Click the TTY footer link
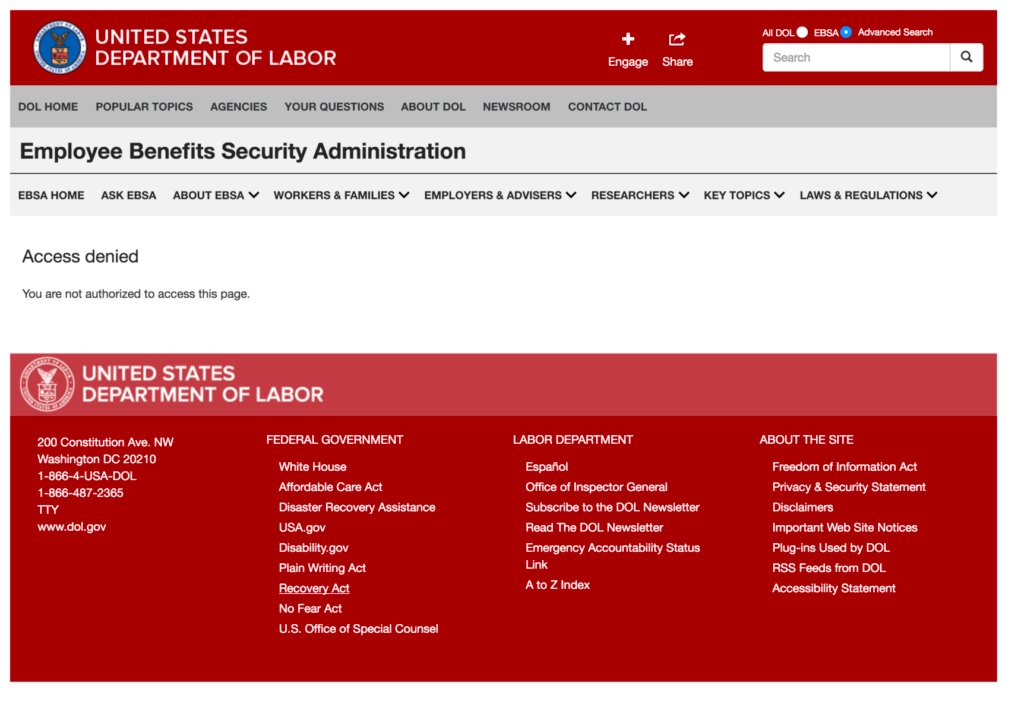 [x=48, y=510]
